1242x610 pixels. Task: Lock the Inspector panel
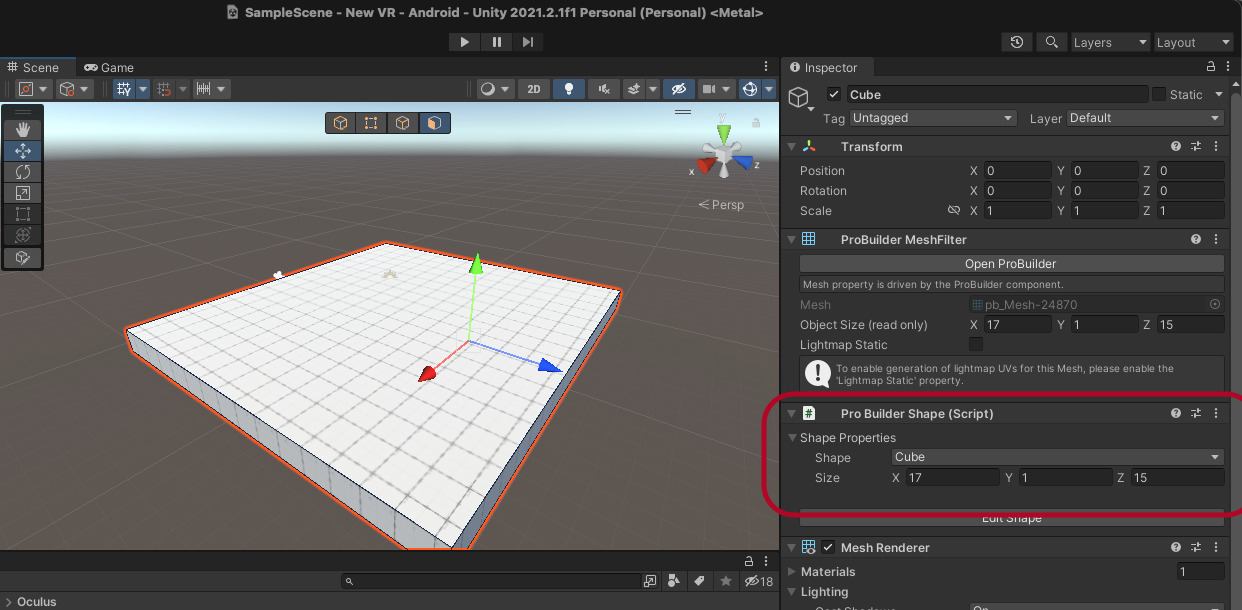coord(1211,67)
